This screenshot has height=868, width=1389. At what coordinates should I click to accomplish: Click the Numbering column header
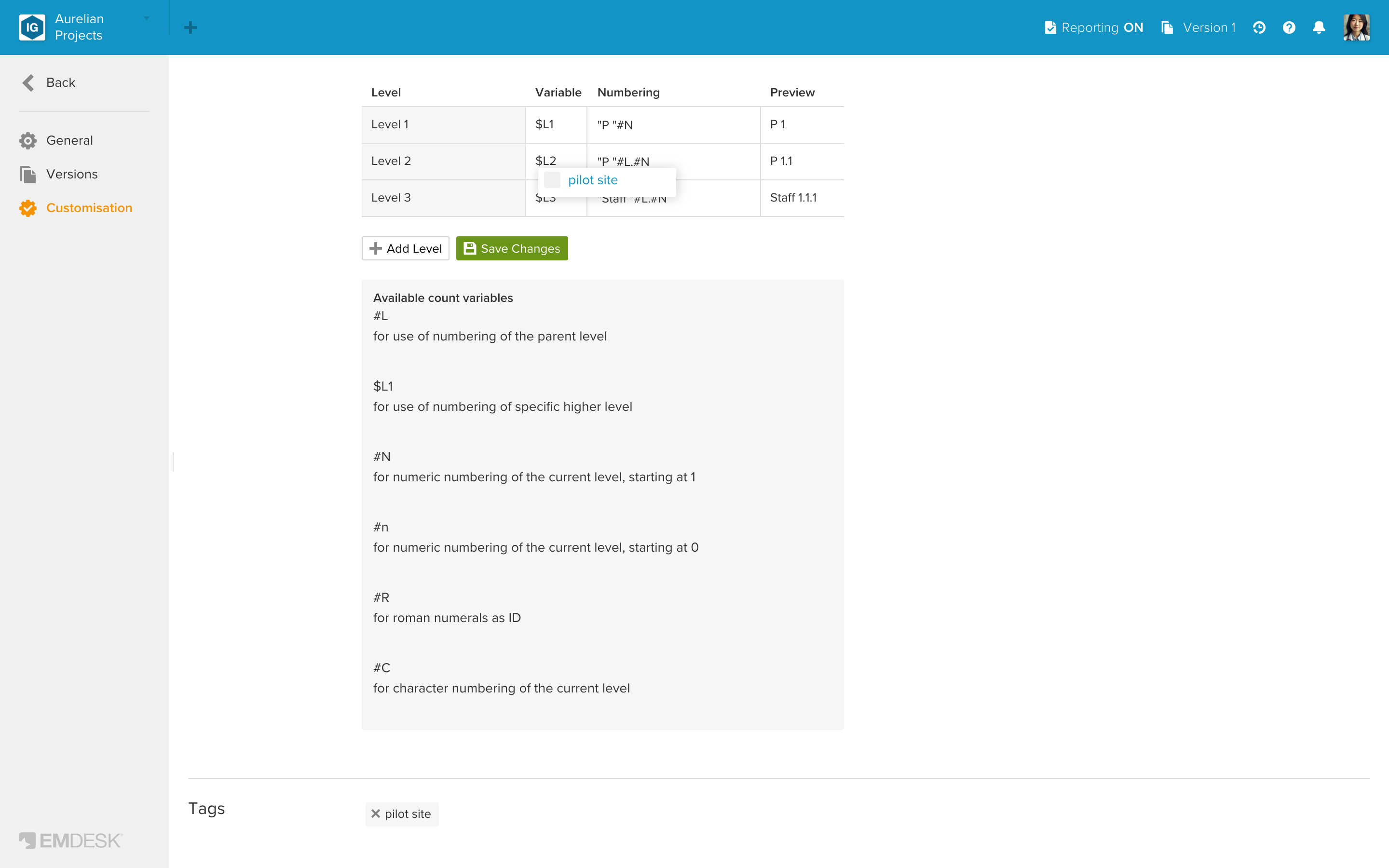[x=628, y=93]
